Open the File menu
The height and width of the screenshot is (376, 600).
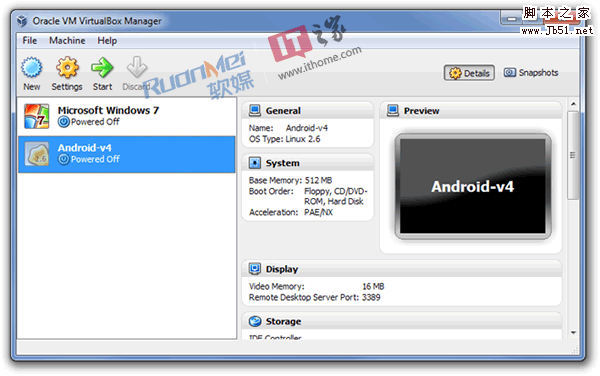coord(29,41)
